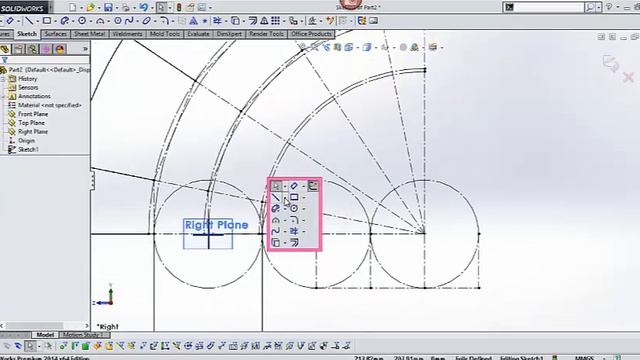Toggle the Select tool in the top toolbar
Screen dimensions: 640x360
pyautogui.click(x=161, y=7)
